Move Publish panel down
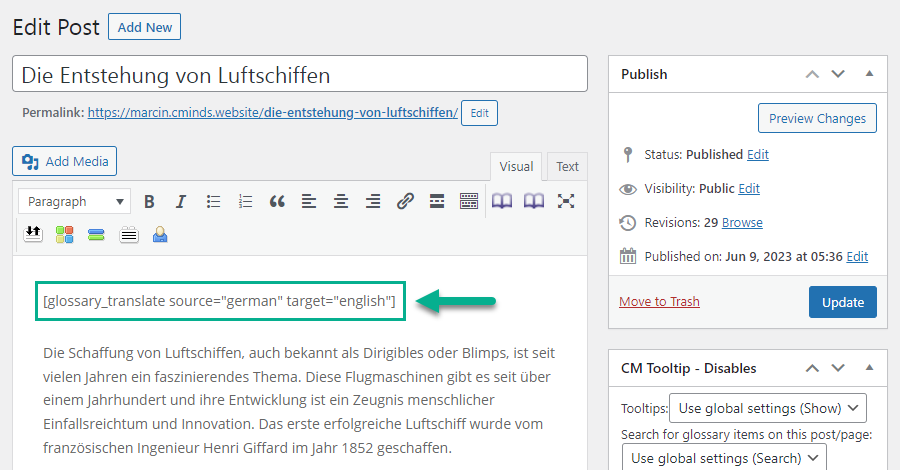This screenshot has width=900, height=470. tap(839, 74)
